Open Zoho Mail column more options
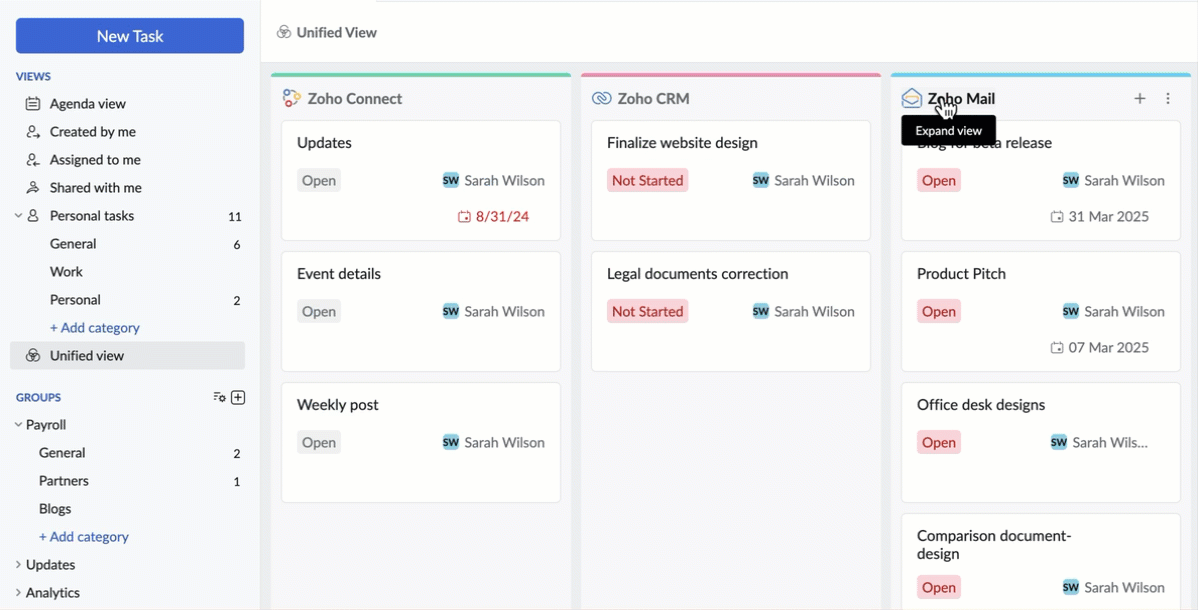The image size is (1198, 610). 1167,98
